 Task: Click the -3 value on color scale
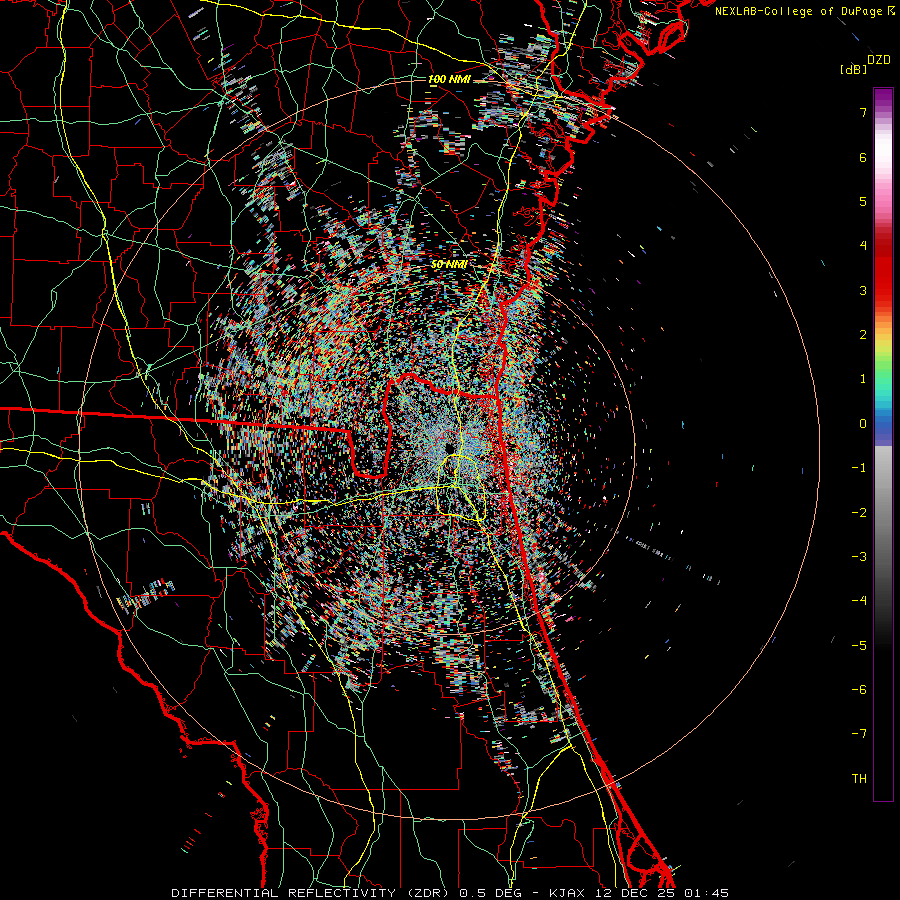pyautogui.click(x=859, y=557)
